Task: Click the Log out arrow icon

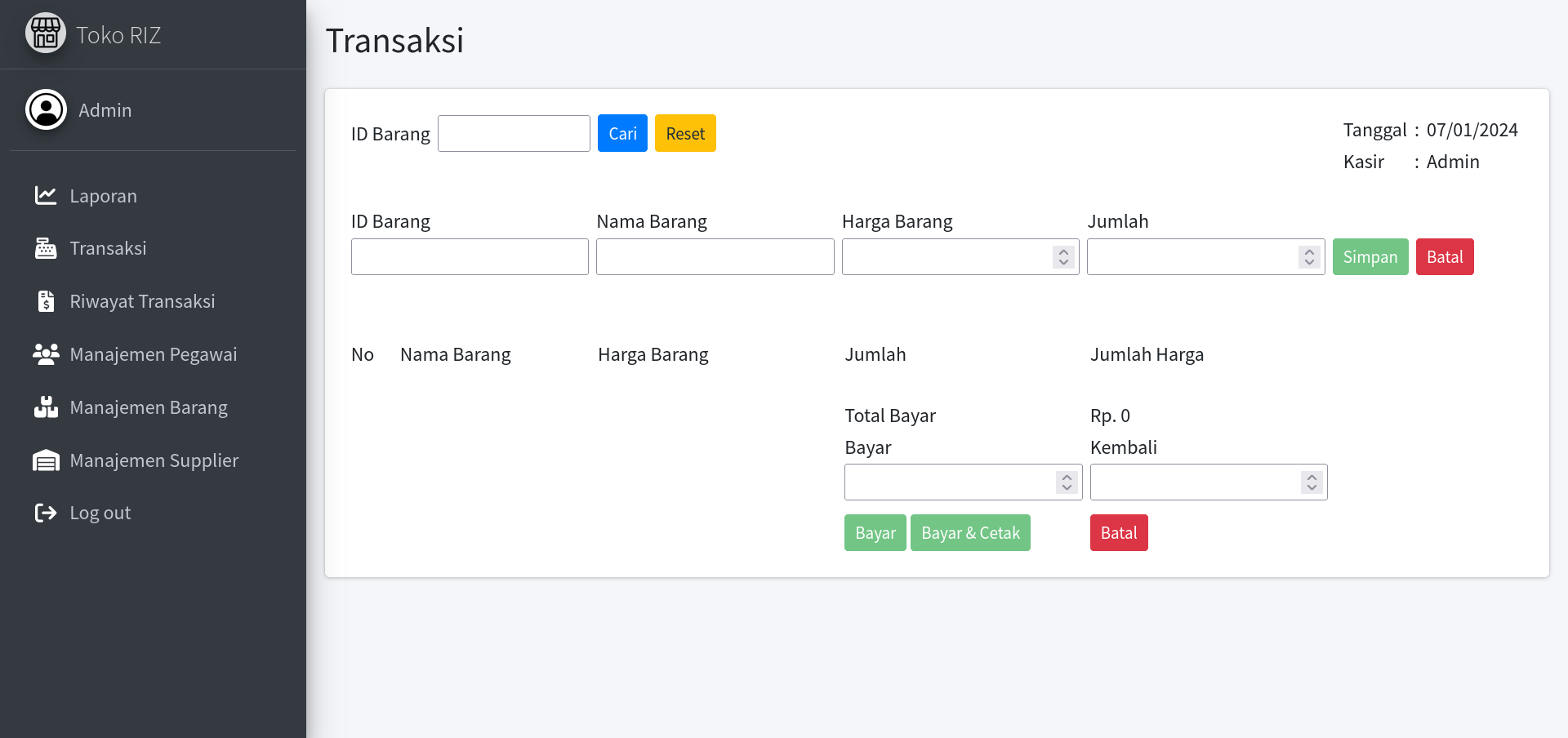Action: [46, 513]
